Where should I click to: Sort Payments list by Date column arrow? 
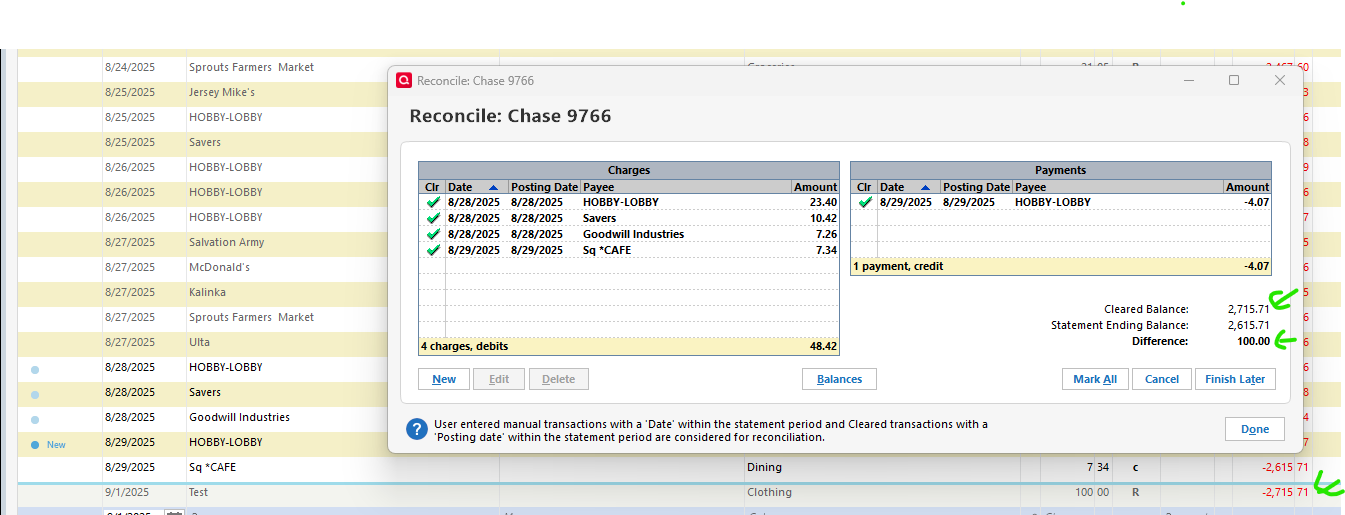[x=925, y=187]
